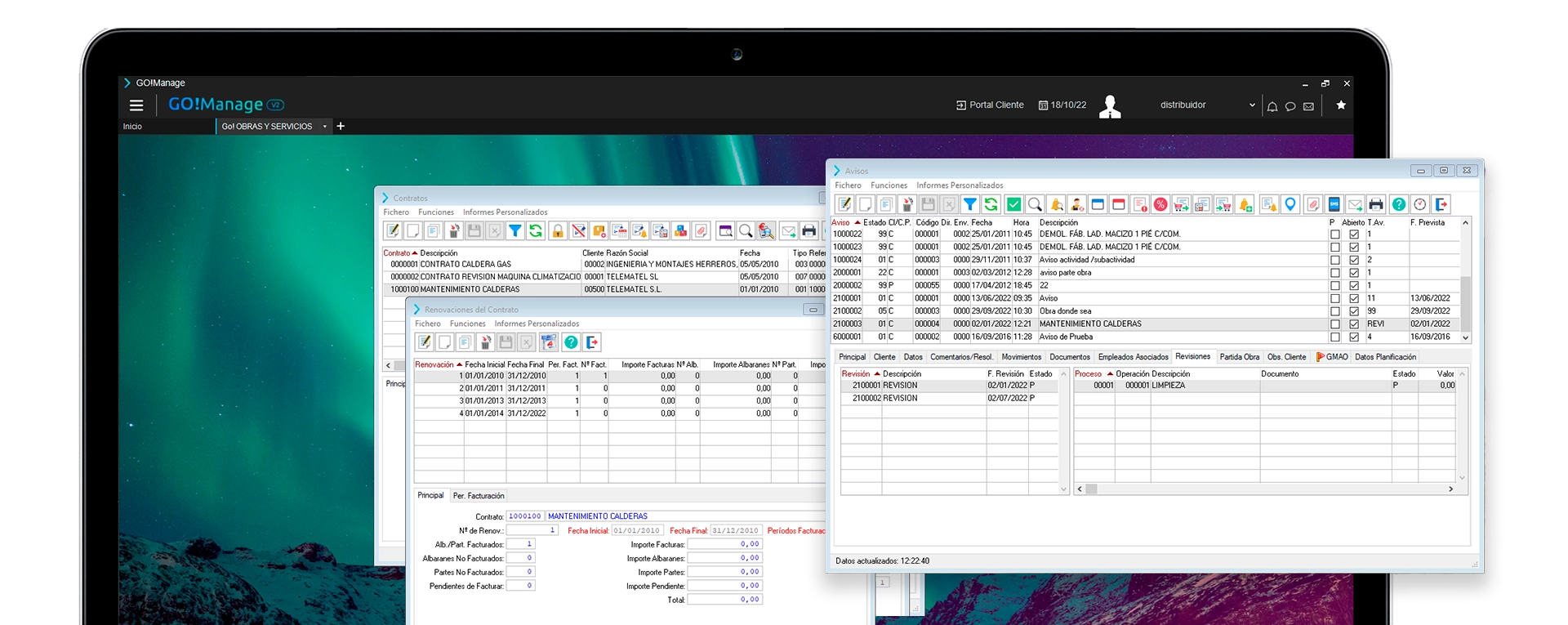
Task: Click the filter funnel in Avisos toolbar
Action: click(970, 204)
